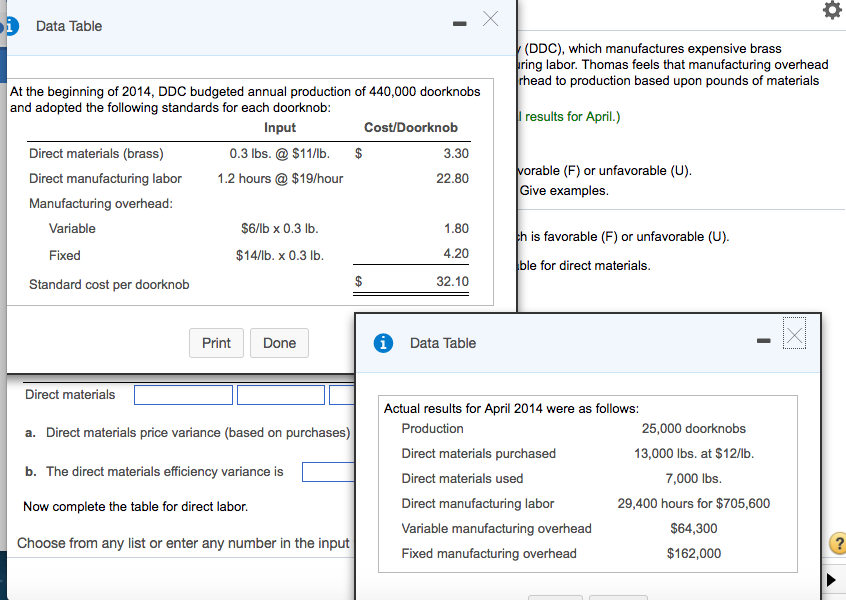This screenshot has width=846, height=600.
Task: Minimize the lower Data Table with actual results
Action: [x=763, y=343]
